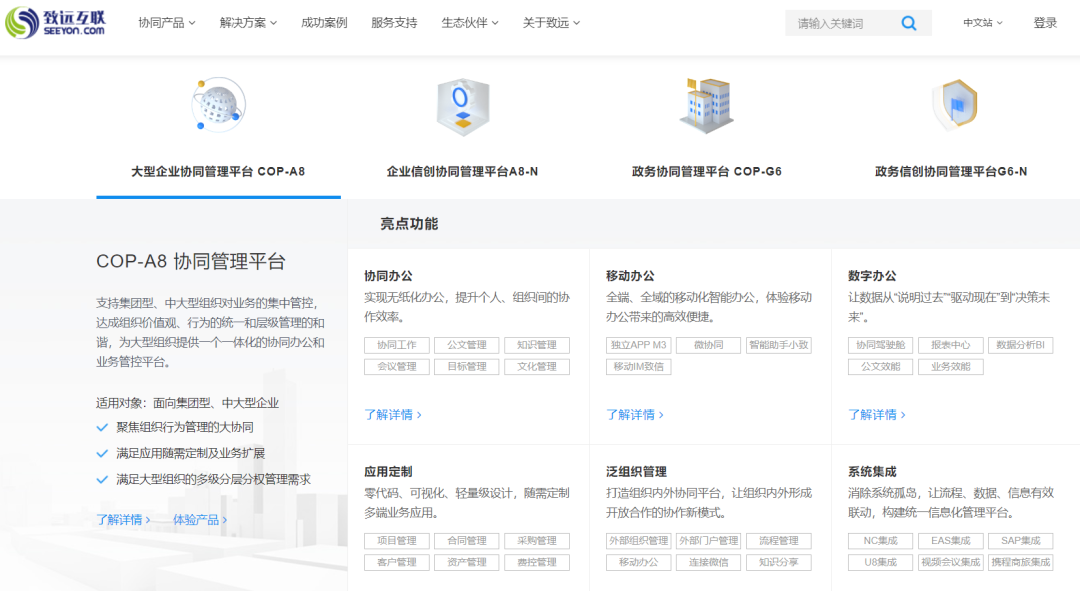
Task: Open 了解详情 under 协同办公
Action: (x=393, y=415)
